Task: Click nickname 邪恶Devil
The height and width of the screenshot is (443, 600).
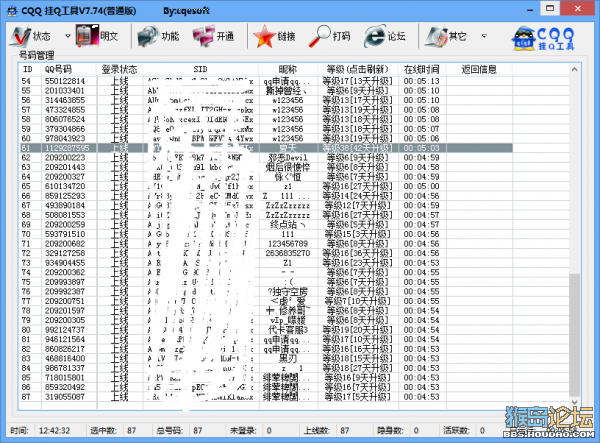Action: pyautogui.click(x=288, y=158)
